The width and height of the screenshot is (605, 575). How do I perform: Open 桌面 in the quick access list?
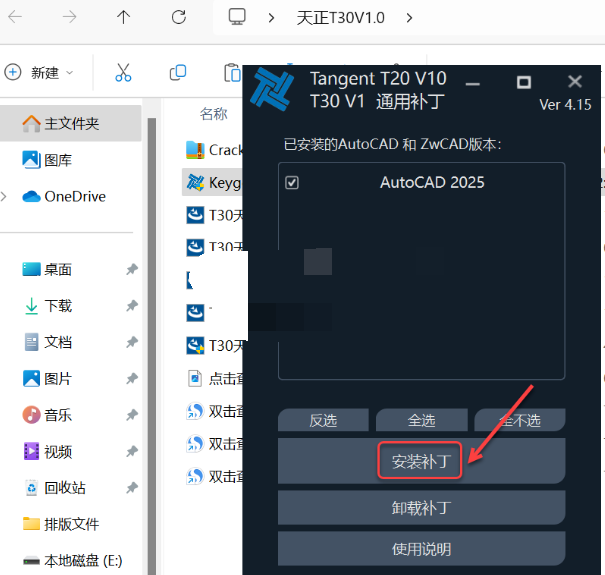pos(47,269)
